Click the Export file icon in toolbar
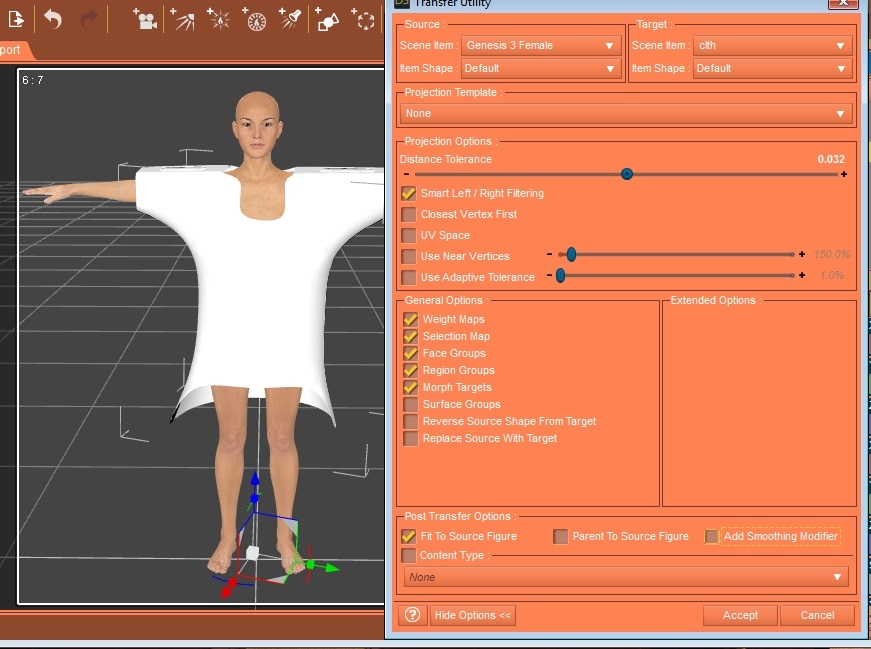The image size is (871, 649). coord(16,18)
